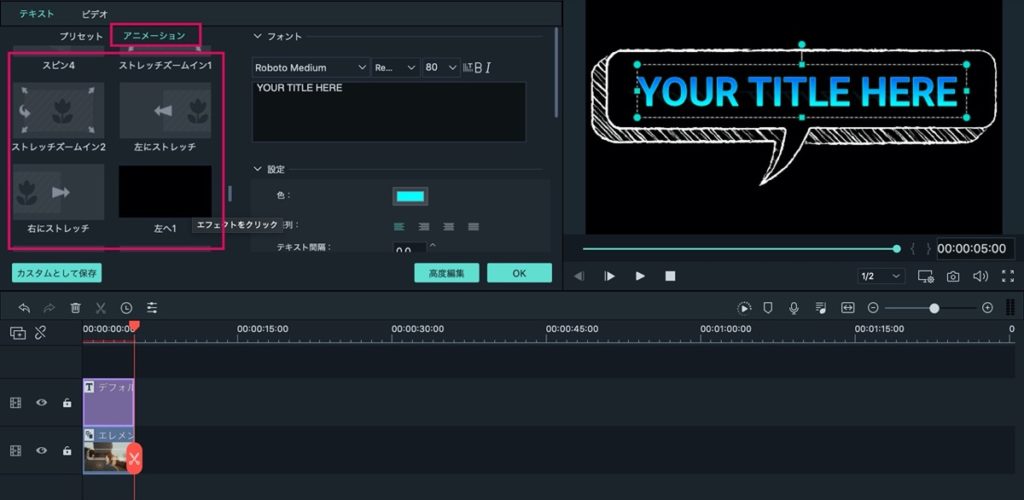The image size is (1024, 500).
Task: Switch to the ビデオ tab
Action: (95, 13)
